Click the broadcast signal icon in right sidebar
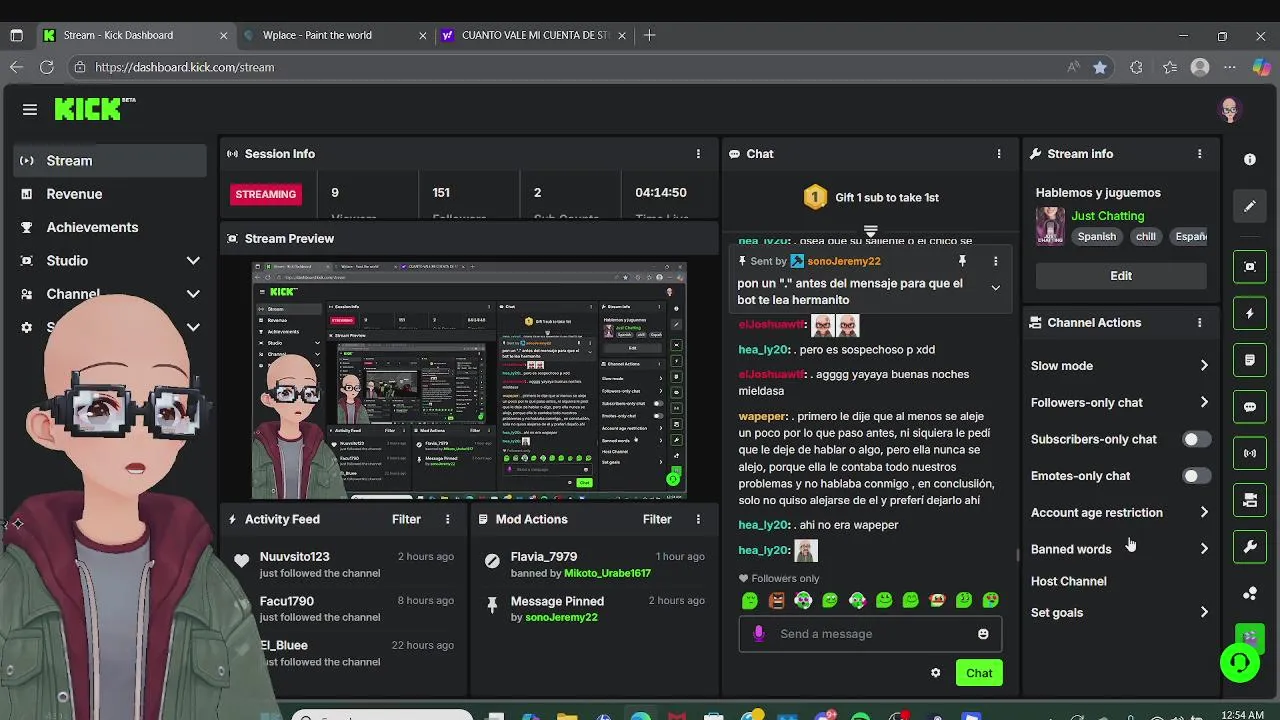 click(x=1250, y=453)
